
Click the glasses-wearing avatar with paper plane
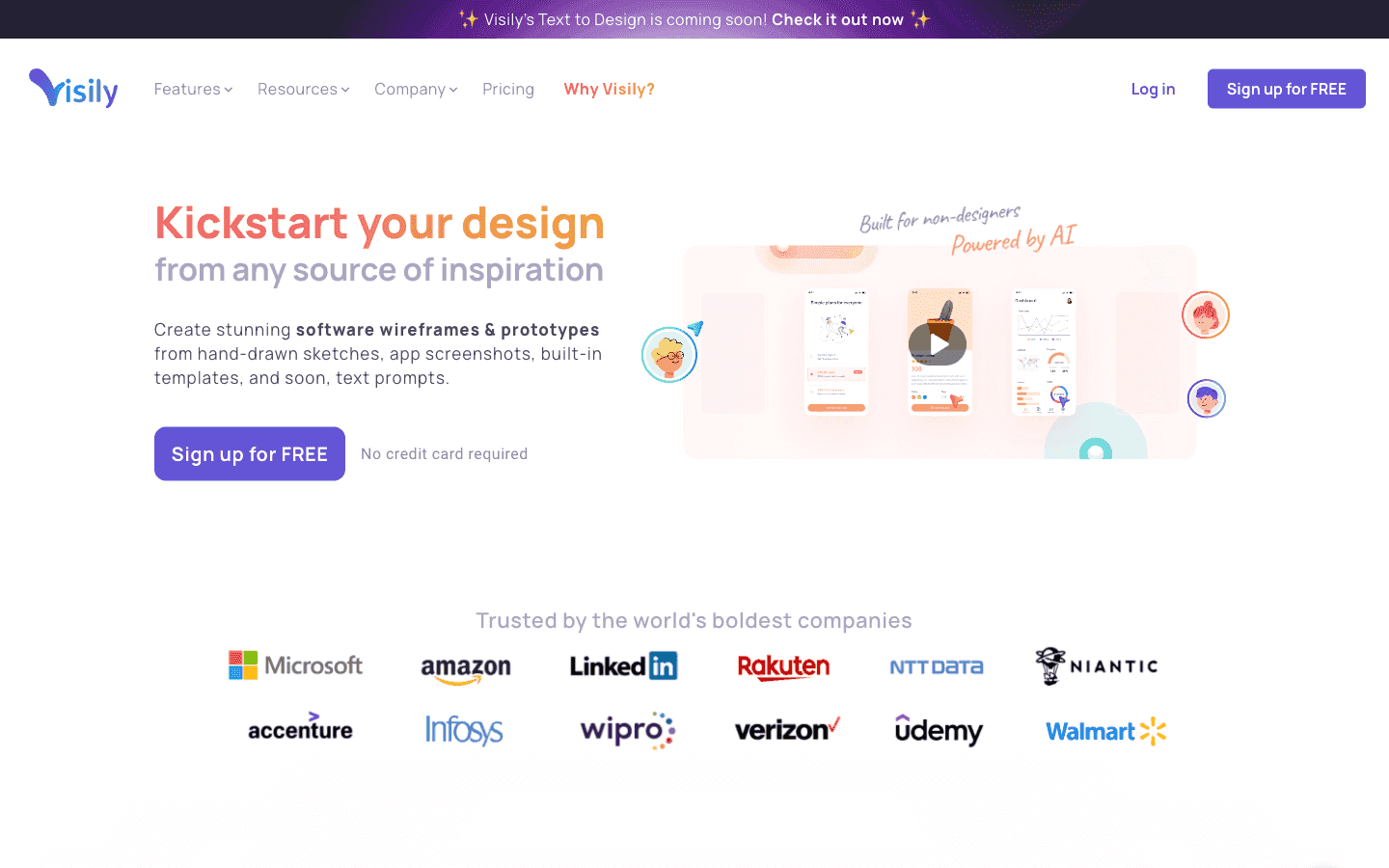coord(670,353)
